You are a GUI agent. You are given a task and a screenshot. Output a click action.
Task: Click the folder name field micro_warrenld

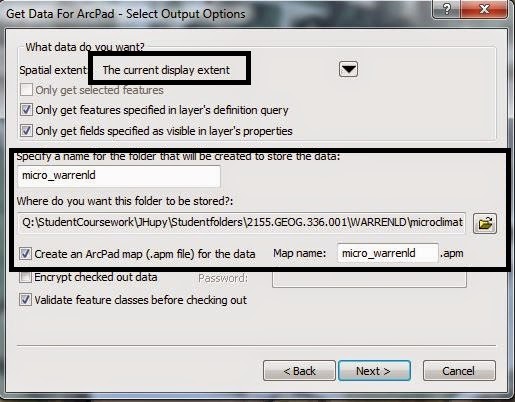(119, 176)
